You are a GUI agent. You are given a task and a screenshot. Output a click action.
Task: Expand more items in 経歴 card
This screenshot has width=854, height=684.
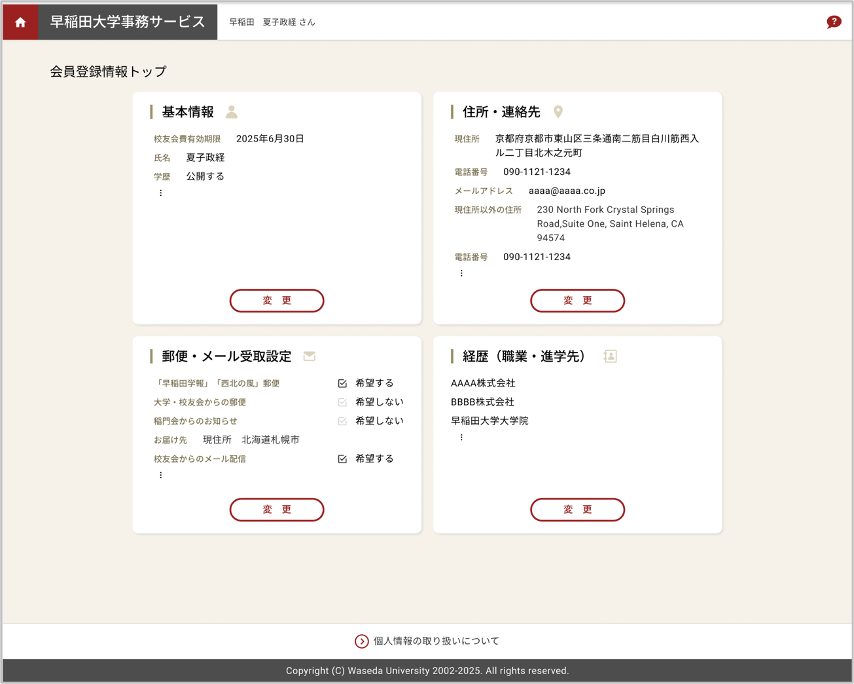(461, 437)
